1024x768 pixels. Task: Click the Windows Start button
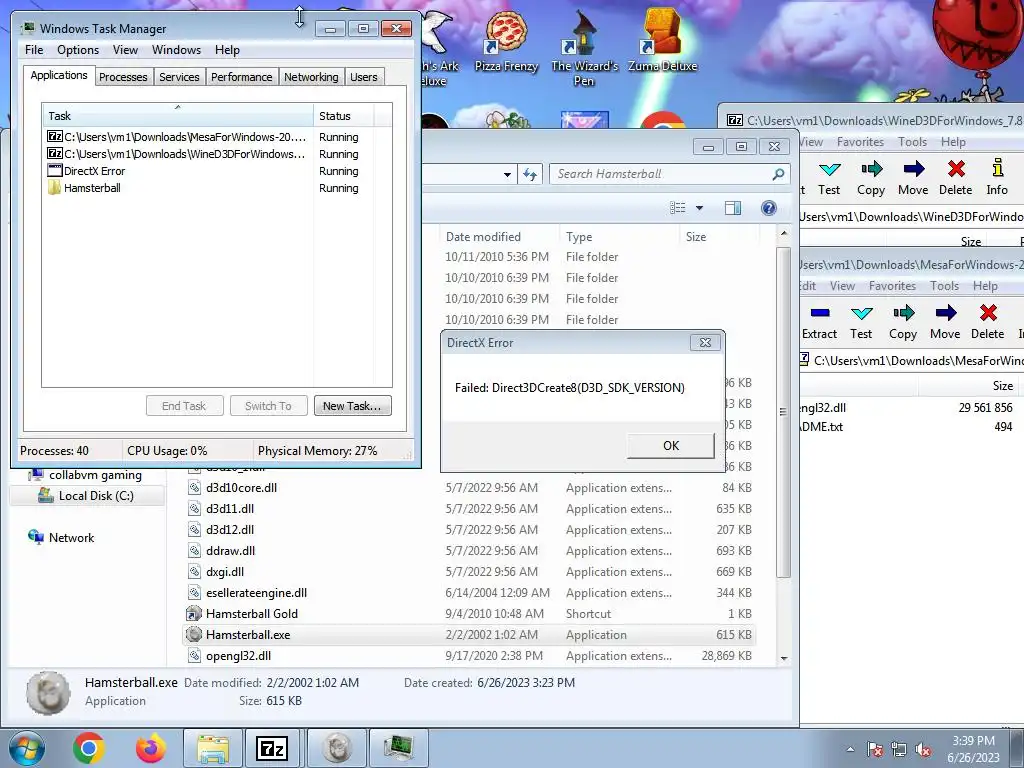[26, 748]
